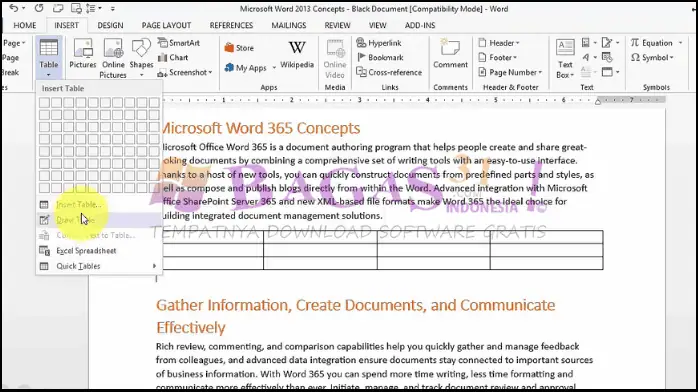Screen dimensions: 698x392
Task: Open the Screenshot dropdown
Action: click(x=185, y=72)
